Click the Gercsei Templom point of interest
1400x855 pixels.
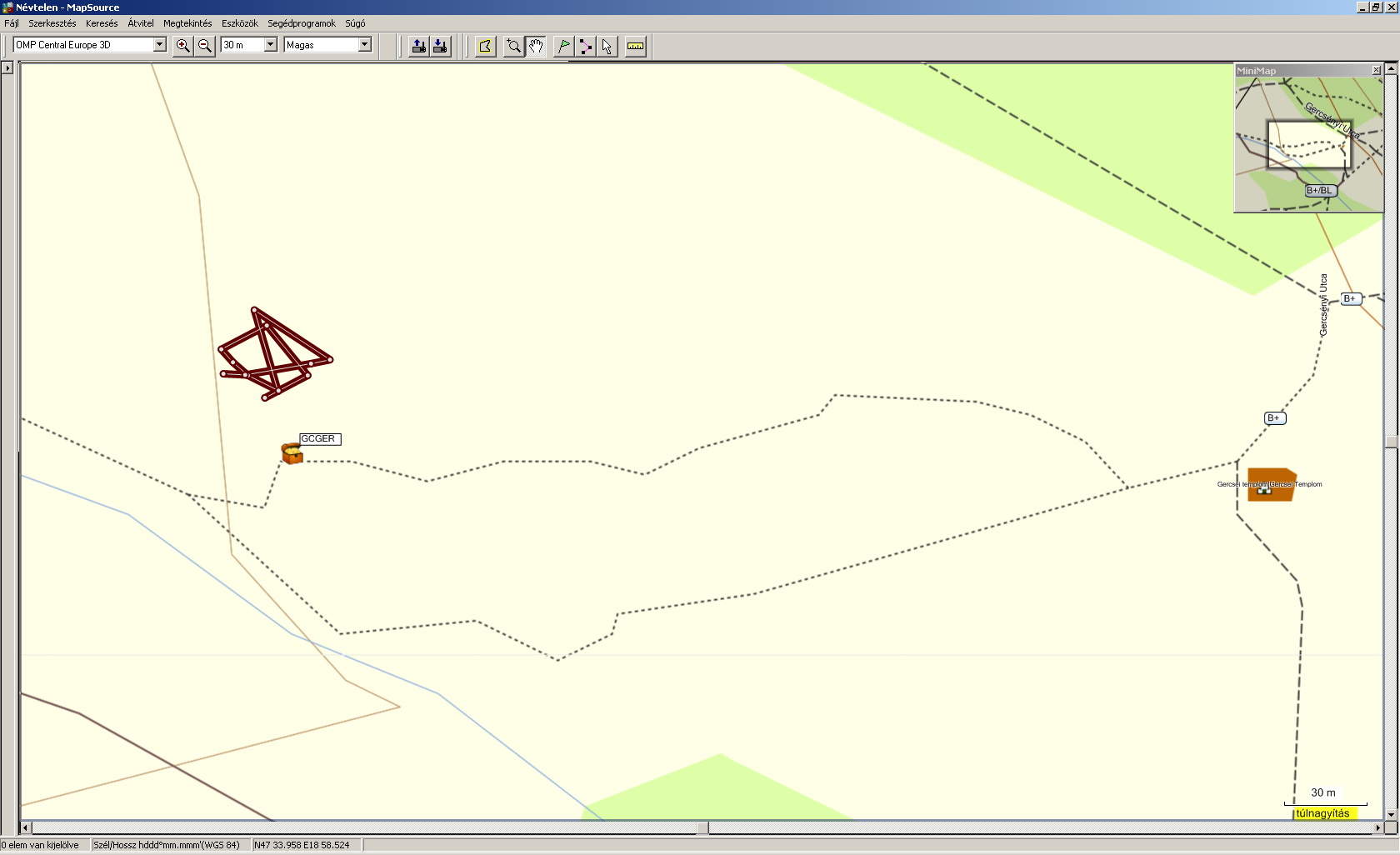pyautogui.click(x=1270, y=485)
